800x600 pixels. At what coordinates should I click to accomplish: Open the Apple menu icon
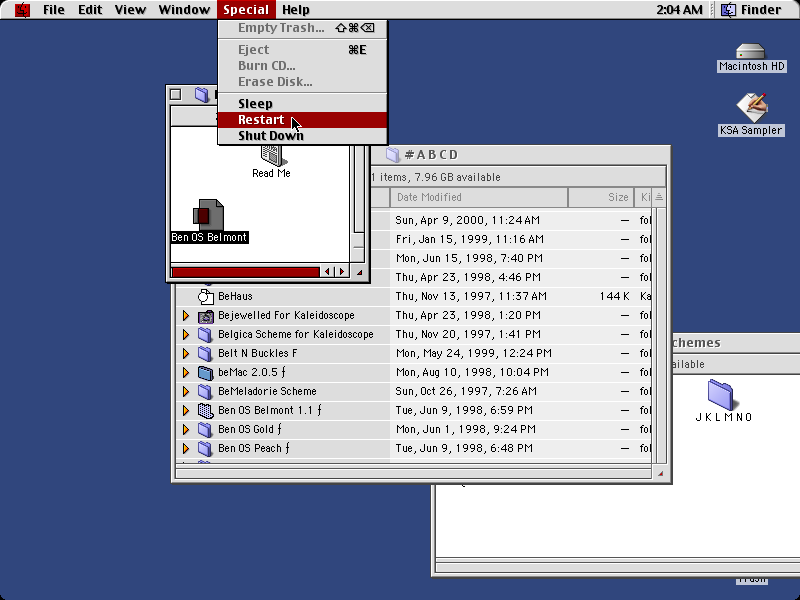pos(22,10)
